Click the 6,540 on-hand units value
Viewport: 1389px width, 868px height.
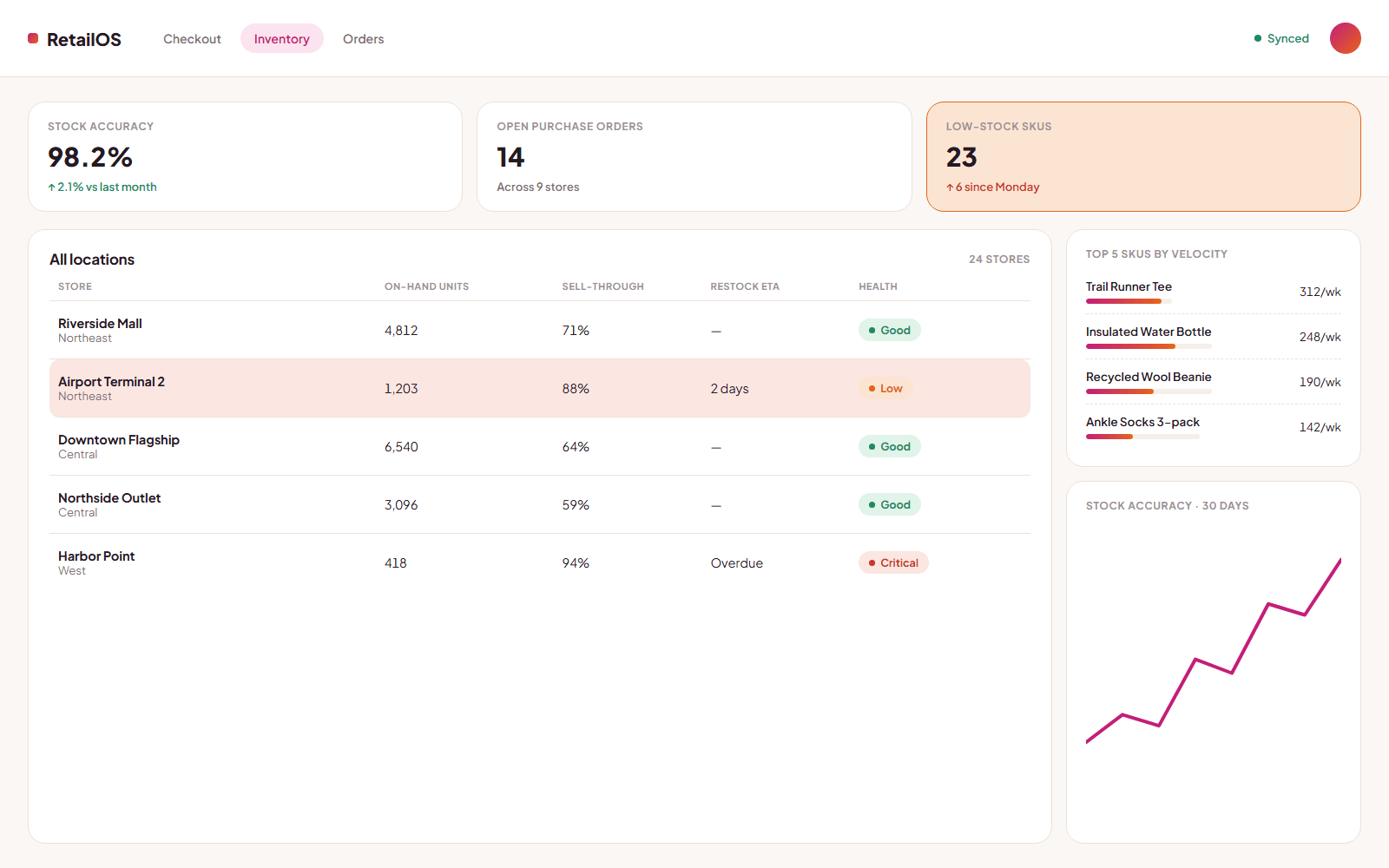[401, 446]
